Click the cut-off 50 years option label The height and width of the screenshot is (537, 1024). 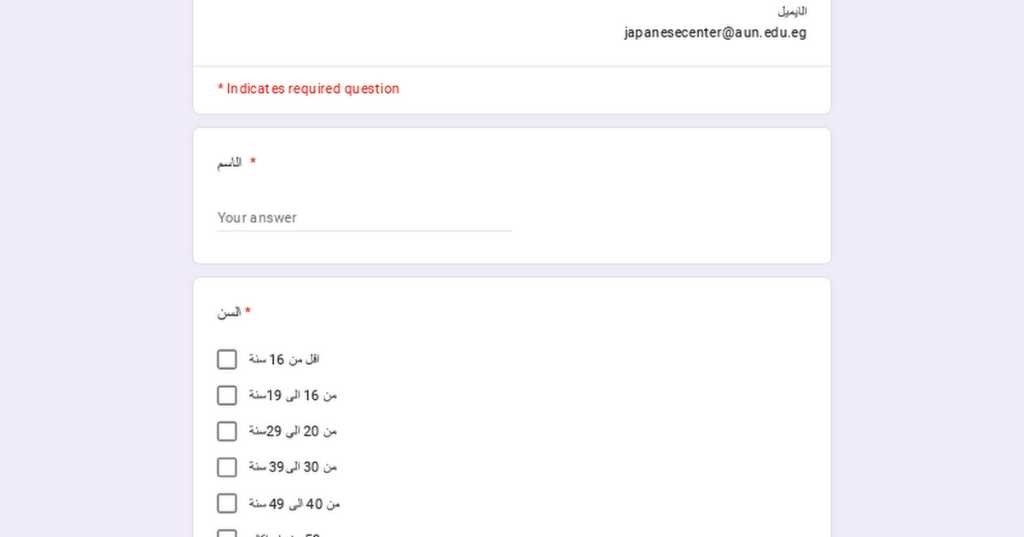290,534
